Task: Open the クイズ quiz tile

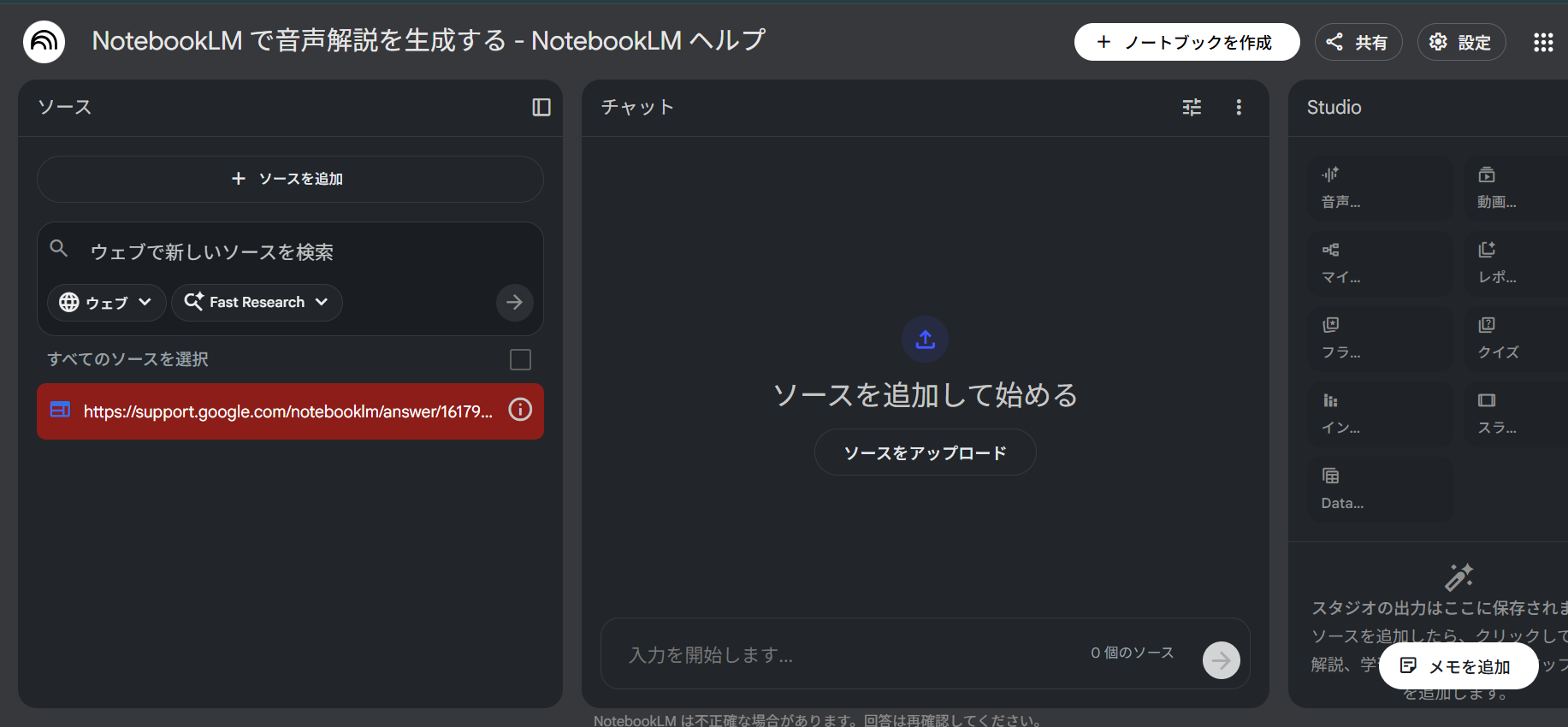Action: 1516,339
